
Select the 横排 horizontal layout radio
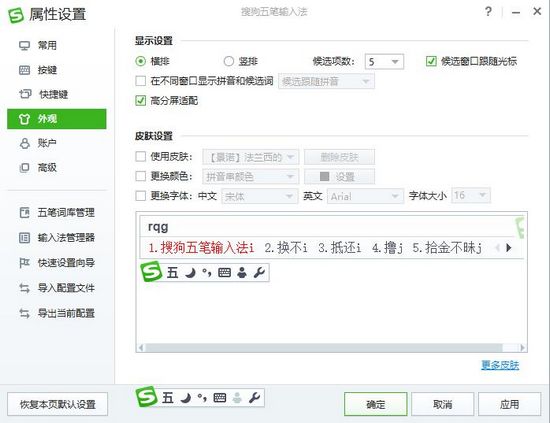click(140, 61)
